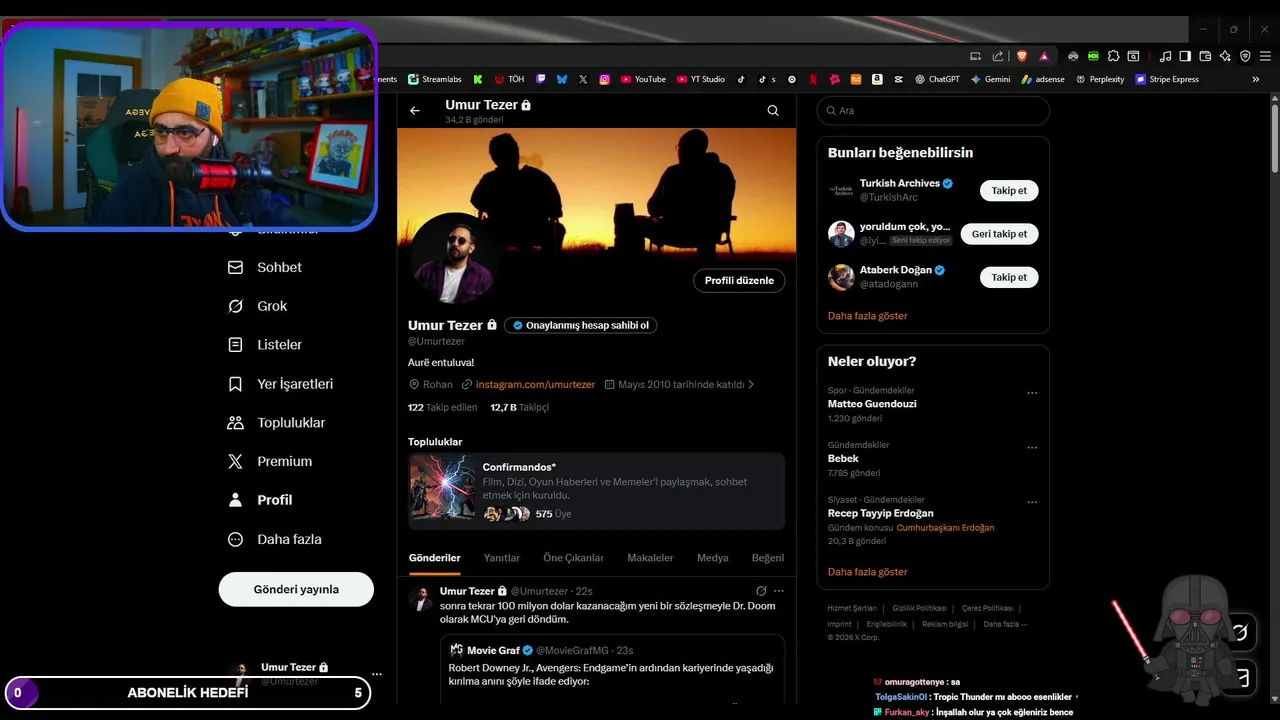Click the Ara search field
This screenshot has width=1280, height=720.
pyautogui.click(x=933, y=111)
